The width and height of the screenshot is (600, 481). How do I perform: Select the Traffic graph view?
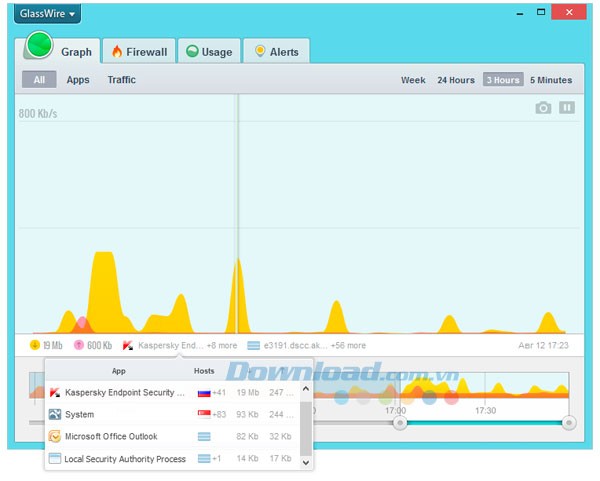click(x=121, y=80)
